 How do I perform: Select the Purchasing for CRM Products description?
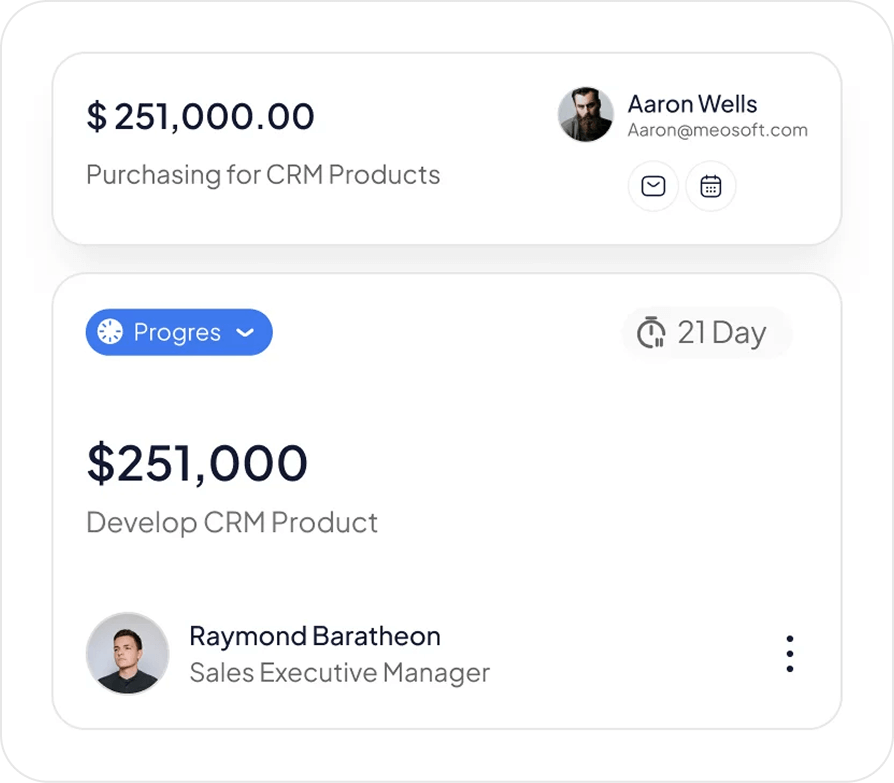click(263, 175)
